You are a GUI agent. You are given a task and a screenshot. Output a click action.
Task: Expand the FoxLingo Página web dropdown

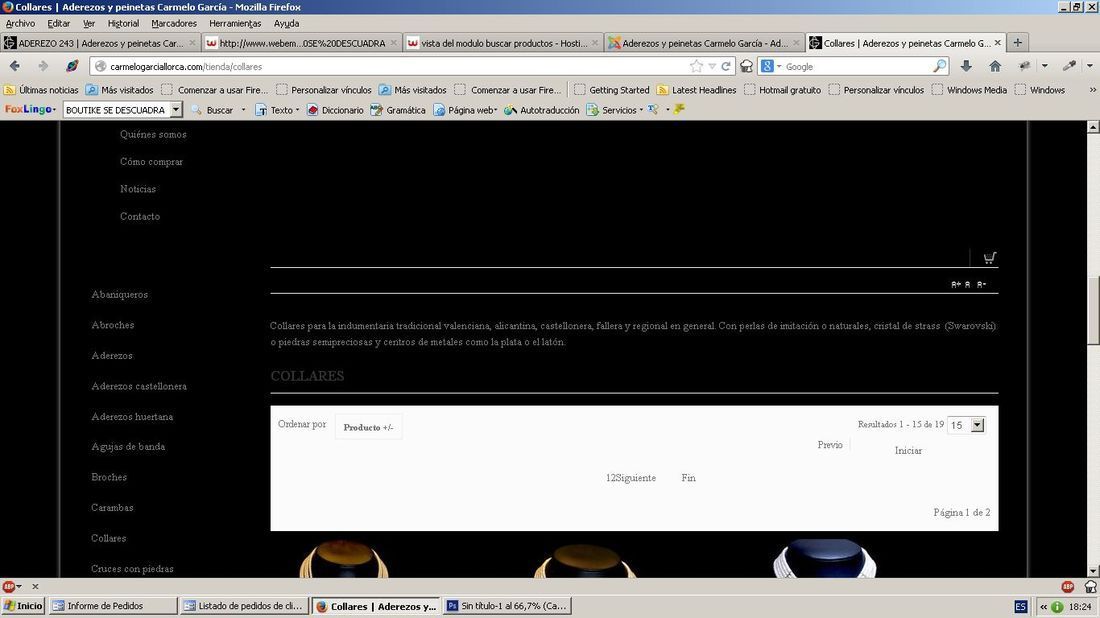click(x=465, y=110)
